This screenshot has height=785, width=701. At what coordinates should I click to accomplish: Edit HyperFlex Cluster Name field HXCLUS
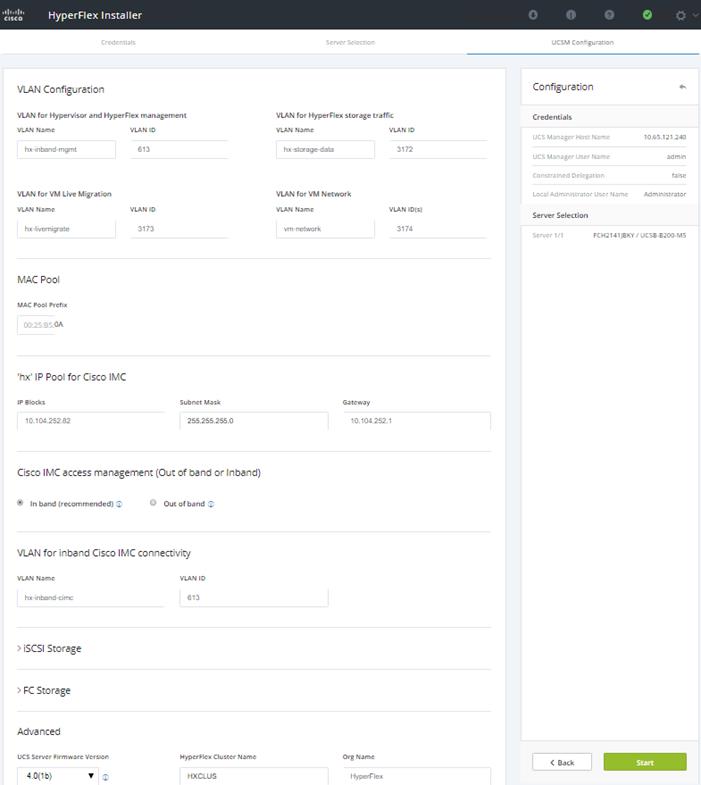point(254,776)
